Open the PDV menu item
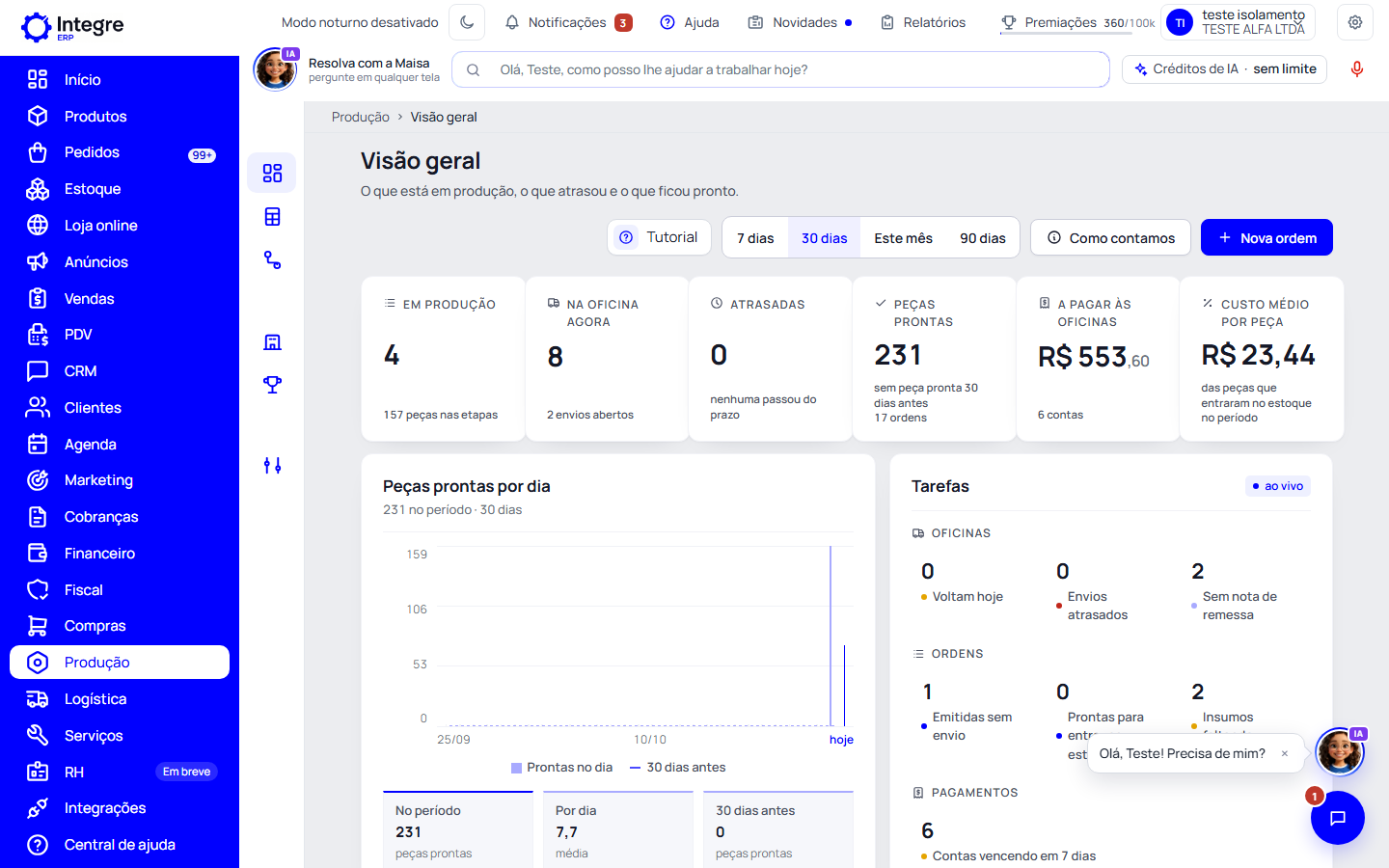Viewport: 1389px width, 868px height. pyautogui.click(x=120, y=335)
